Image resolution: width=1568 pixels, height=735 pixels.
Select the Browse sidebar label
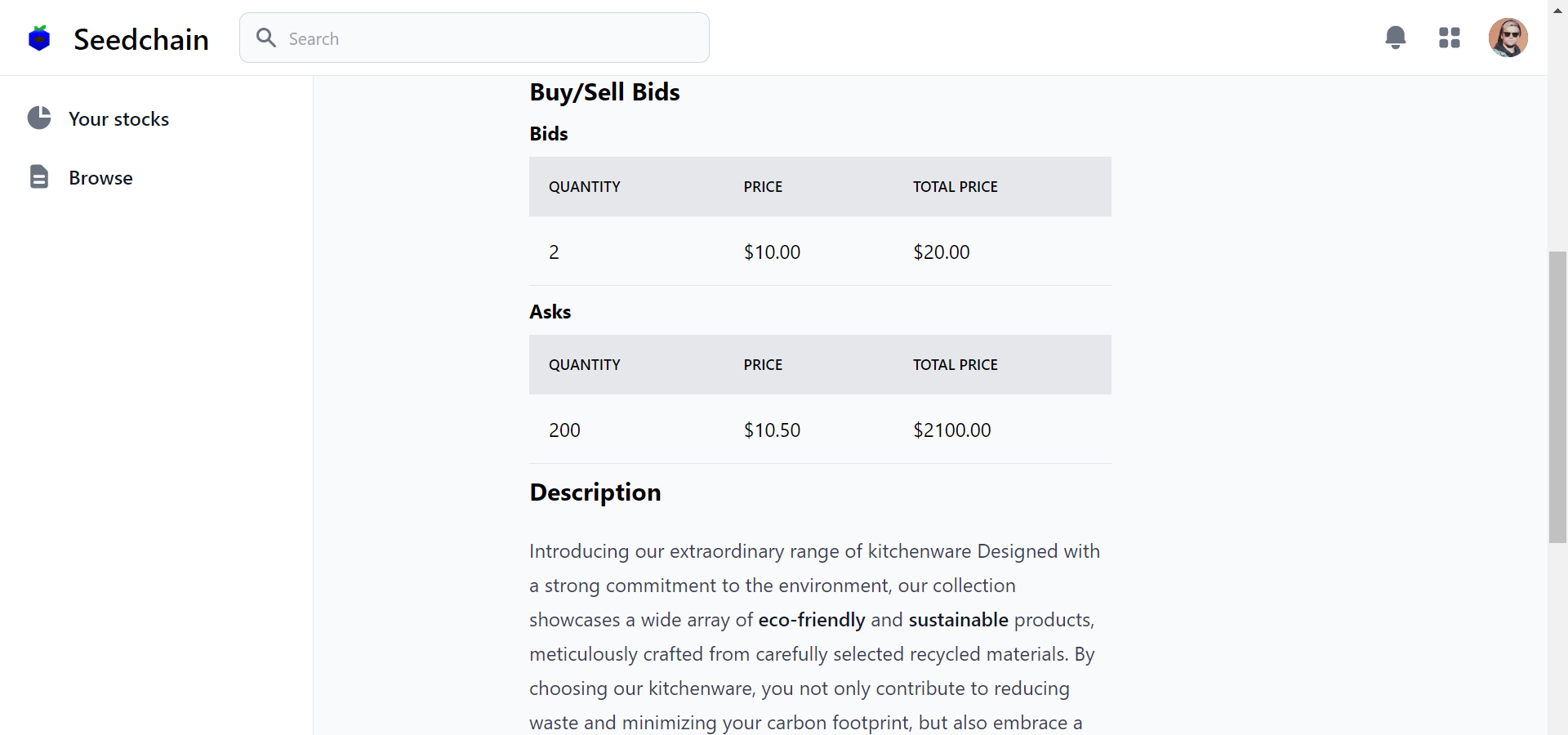click(x=100, y=178)
